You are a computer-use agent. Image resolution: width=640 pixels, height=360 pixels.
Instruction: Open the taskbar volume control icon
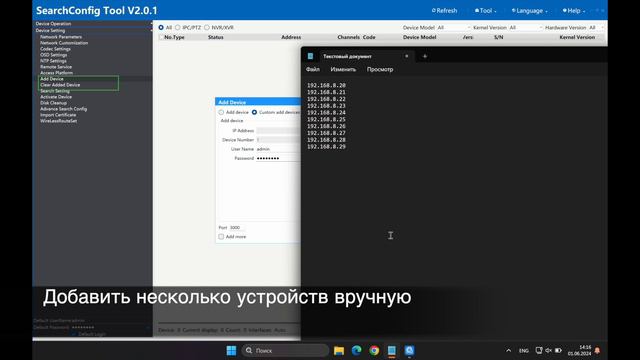[x=549, y=351]
